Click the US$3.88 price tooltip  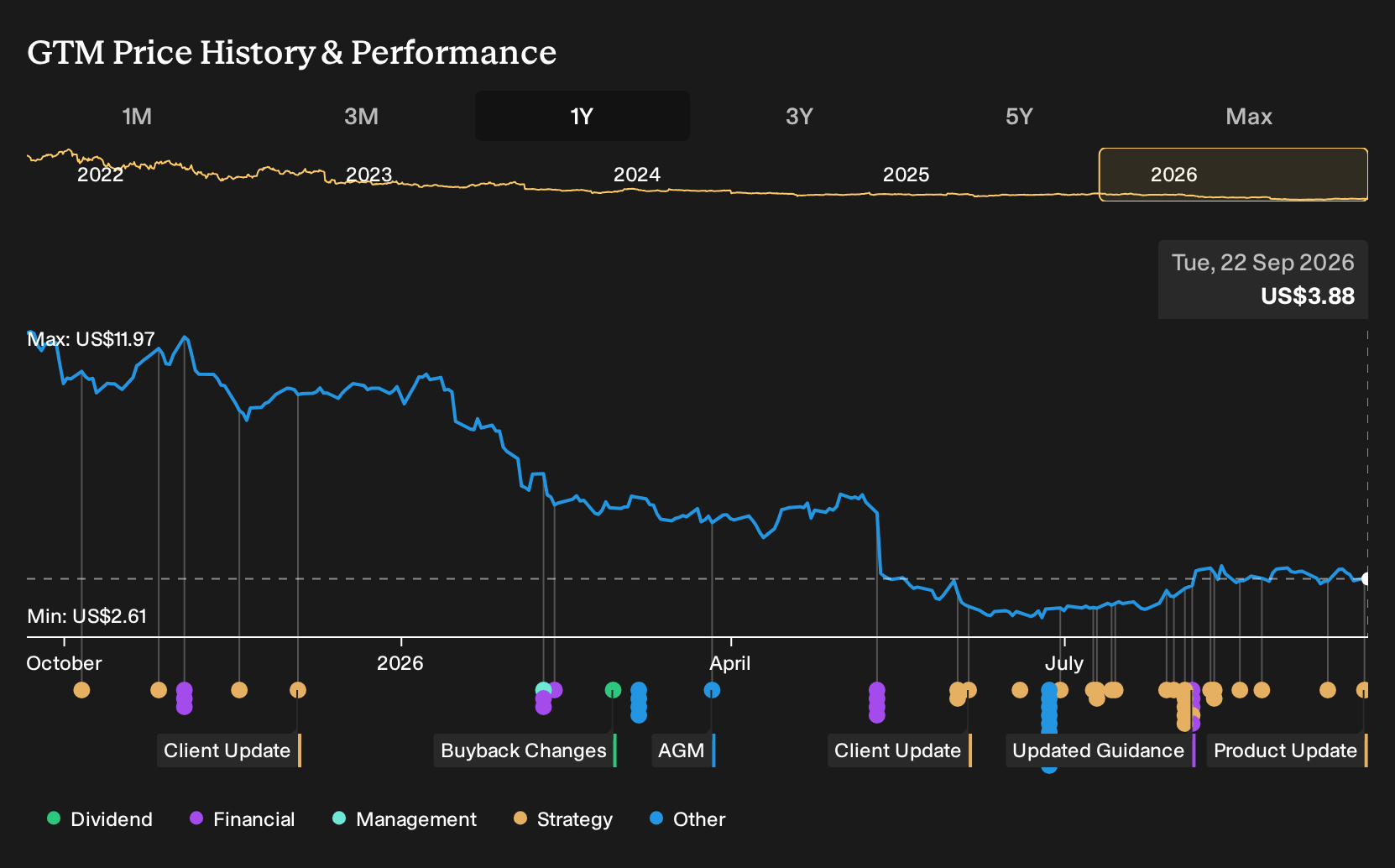tap(1263, 280)
